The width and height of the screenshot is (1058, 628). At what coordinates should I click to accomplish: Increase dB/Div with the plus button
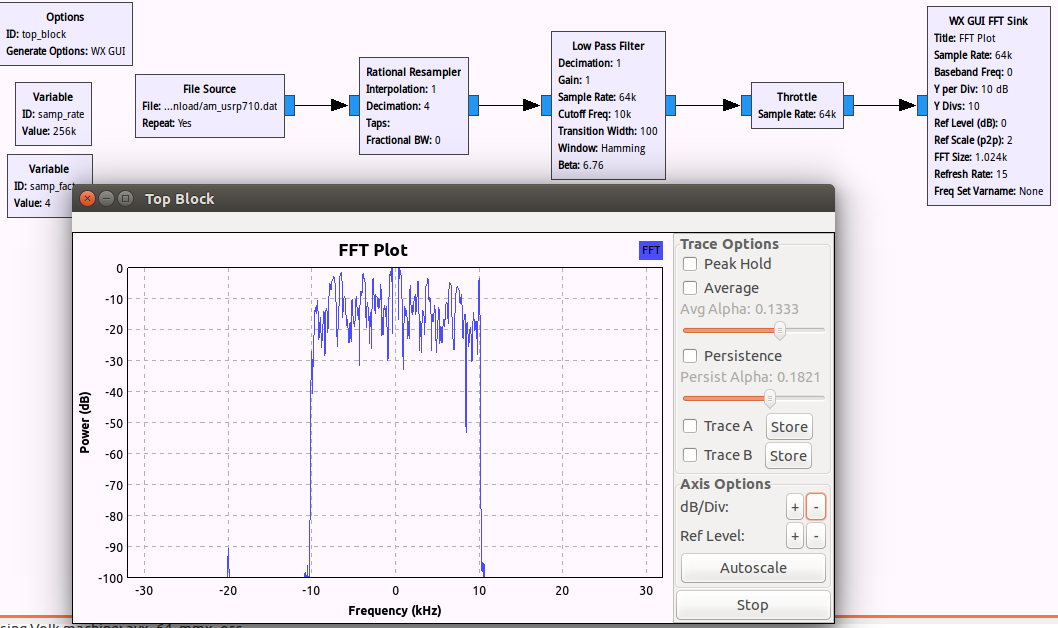click(x=795, y=507)
